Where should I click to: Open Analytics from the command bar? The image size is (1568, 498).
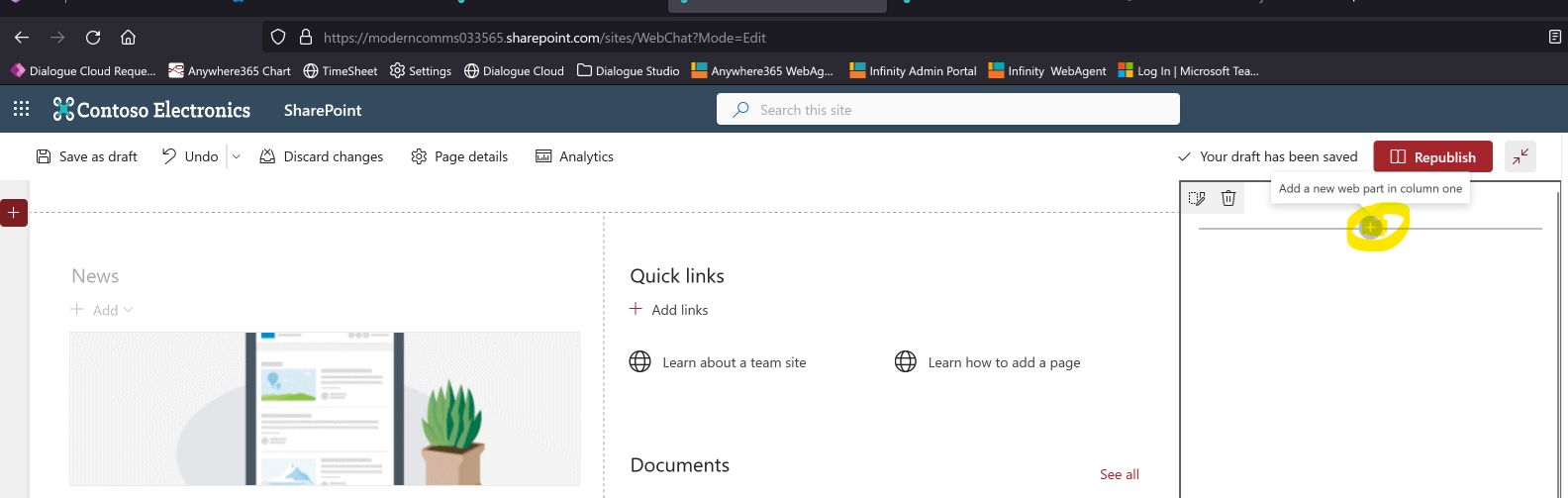click(574, 156)
